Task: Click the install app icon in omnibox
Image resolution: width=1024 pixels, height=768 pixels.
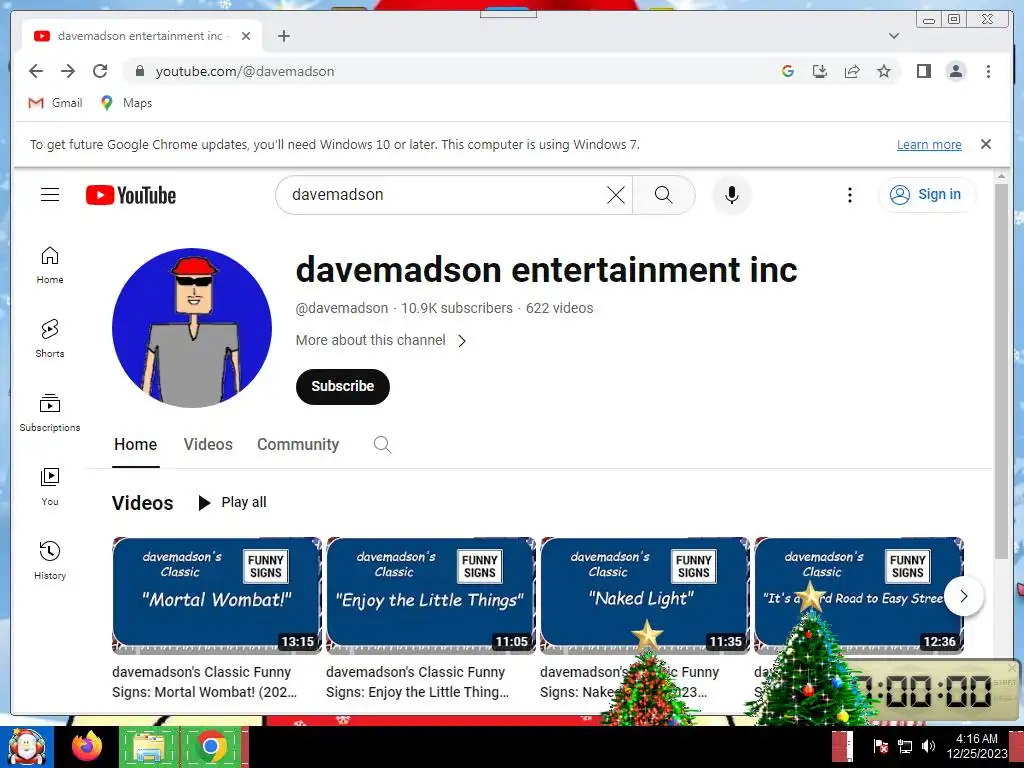Action: pos(820,71)
